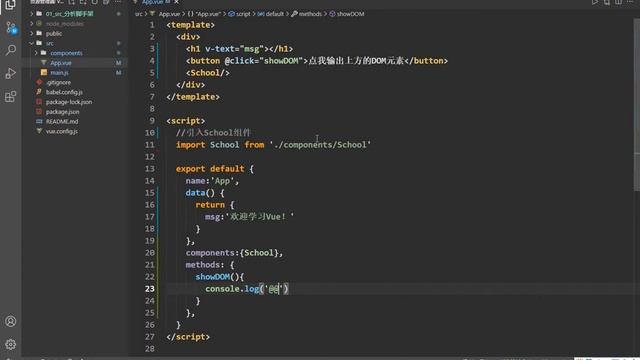Screen dimensions: 640x360
Task: Click the console.log statement on line 23
Action: click(x=247, y=289)
